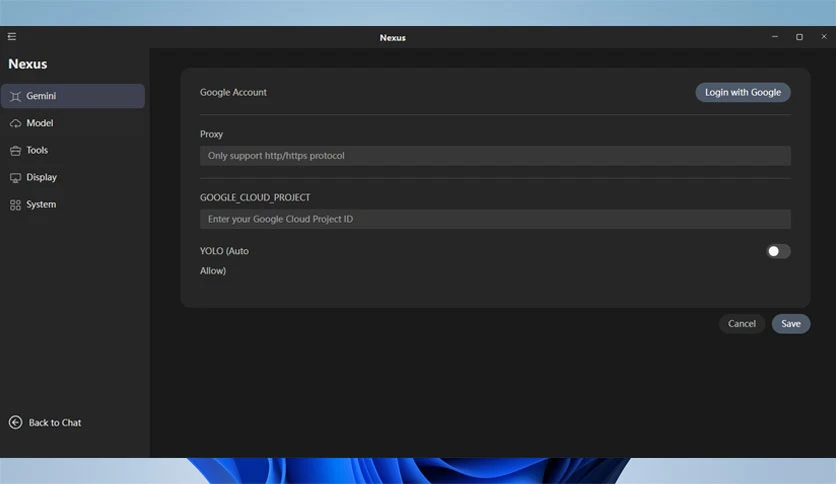Open the Model settings section
This screenshot has height=484, width=836.
pyautogui.click(x=73, y=123)
